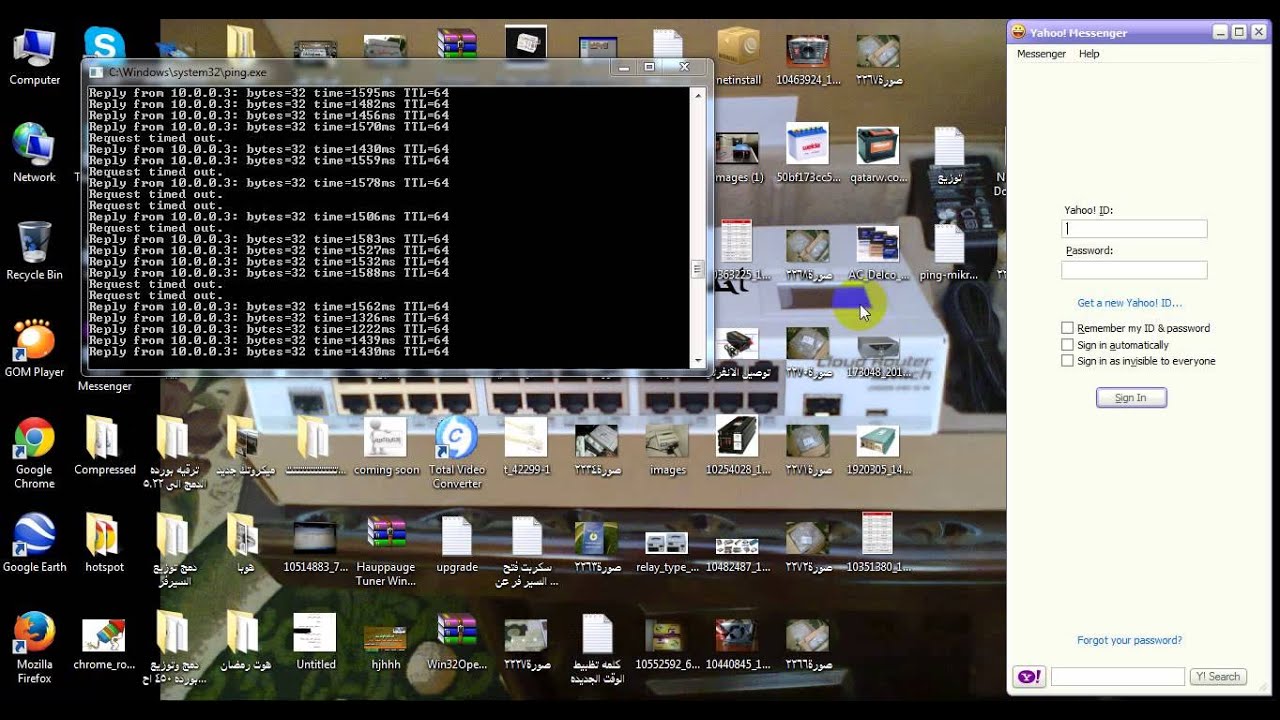The width and height of the screenshot is (1280, 720).
Task: Open the Messenger menu
Action: click(x=1041, y=54)
